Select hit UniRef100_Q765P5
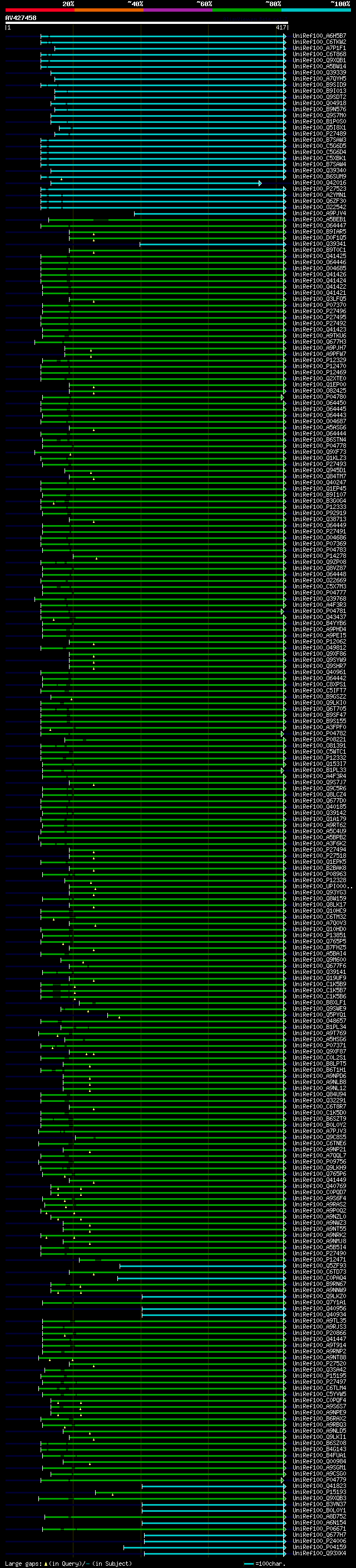 click(319, 941)
